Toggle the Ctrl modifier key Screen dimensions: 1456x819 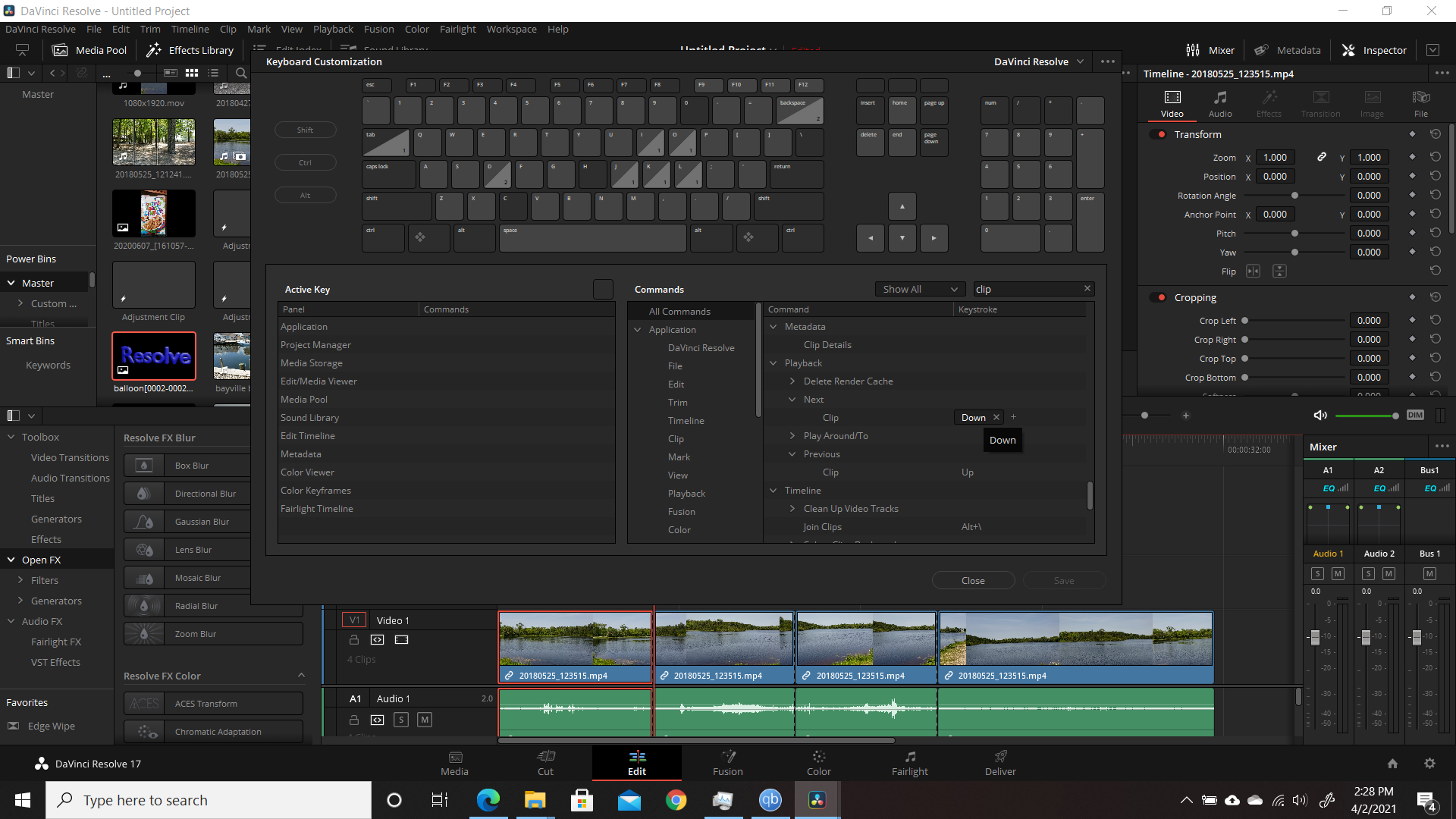(x=305, y=163)
